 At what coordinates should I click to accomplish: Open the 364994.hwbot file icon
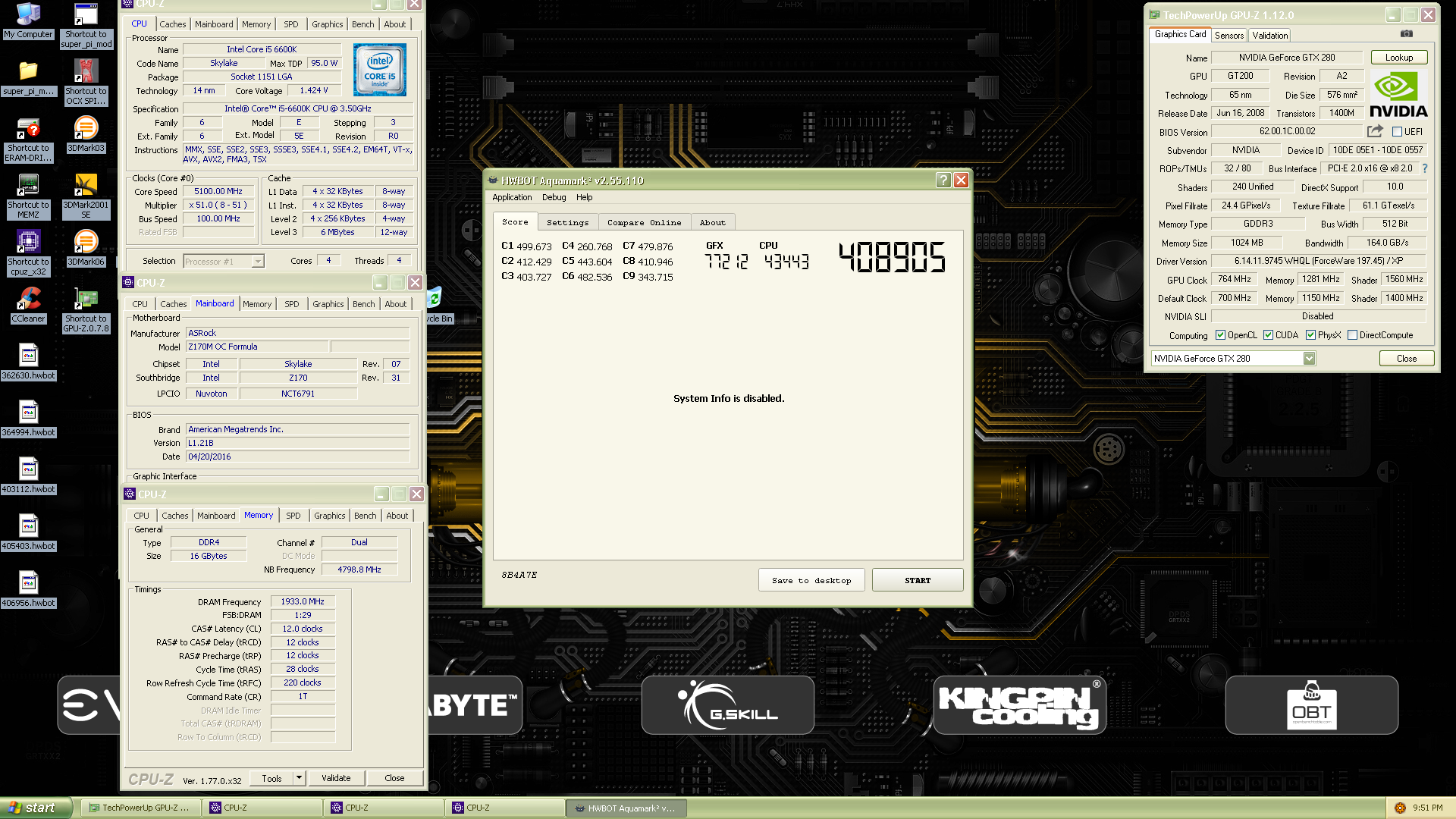[x=28, y=419]
